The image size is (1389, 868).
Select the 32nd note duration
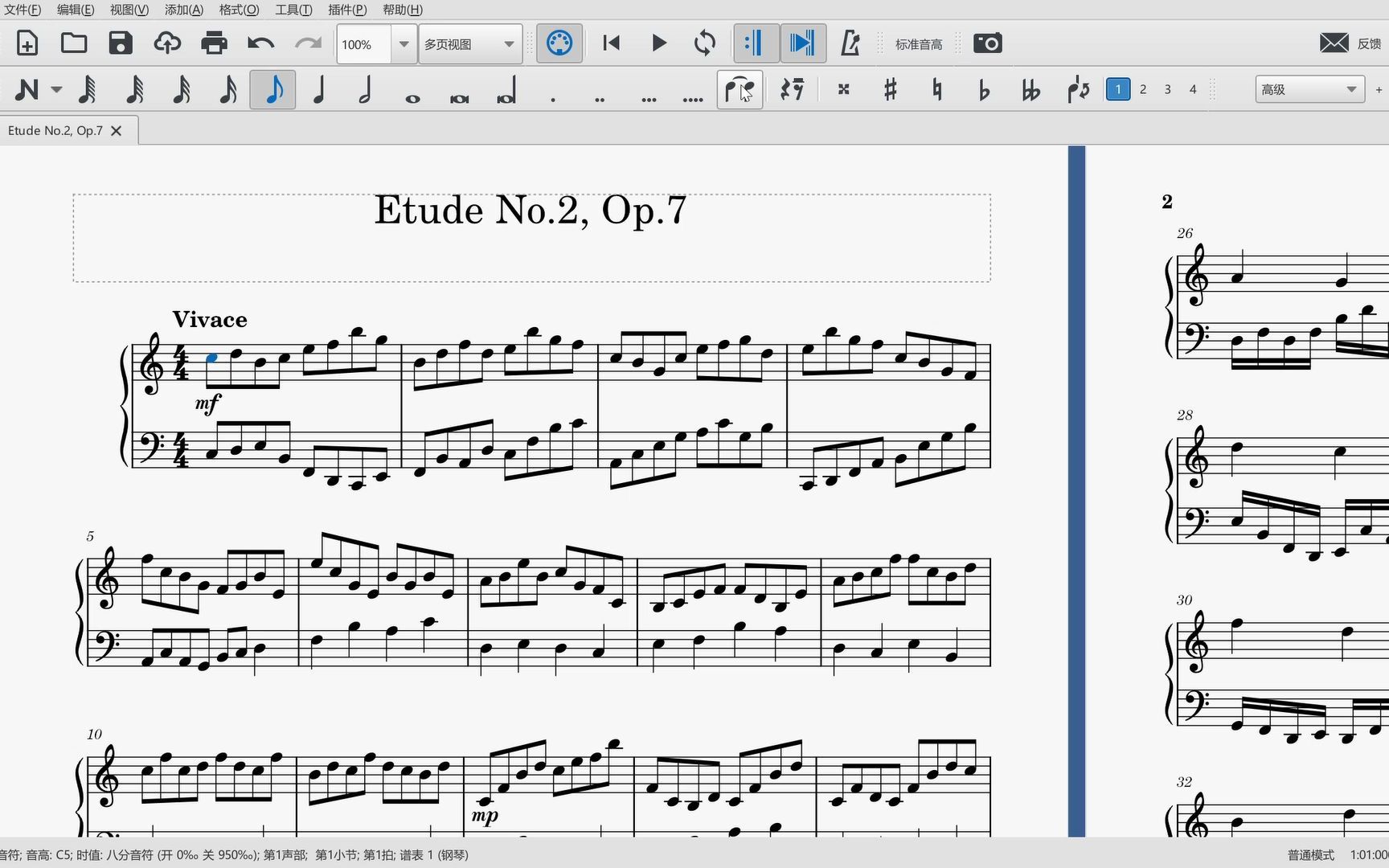(x=181, y=89)
